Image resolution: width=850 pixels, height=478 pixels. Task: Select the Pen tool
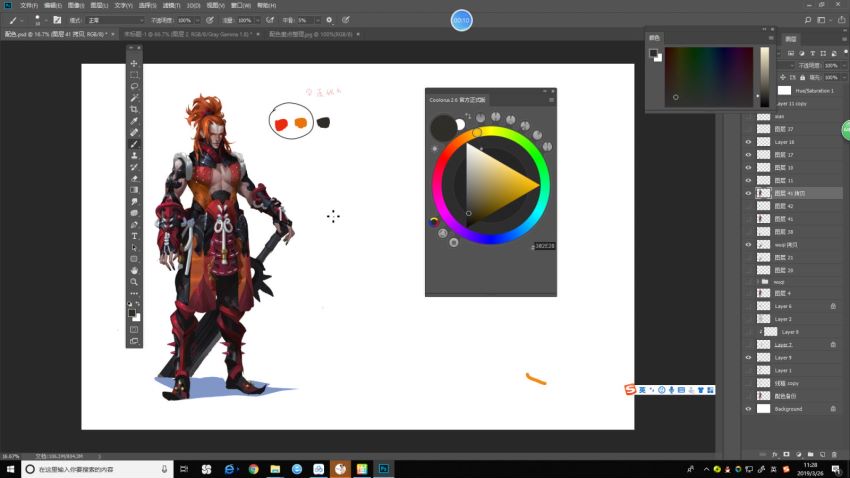click(134, 224)
